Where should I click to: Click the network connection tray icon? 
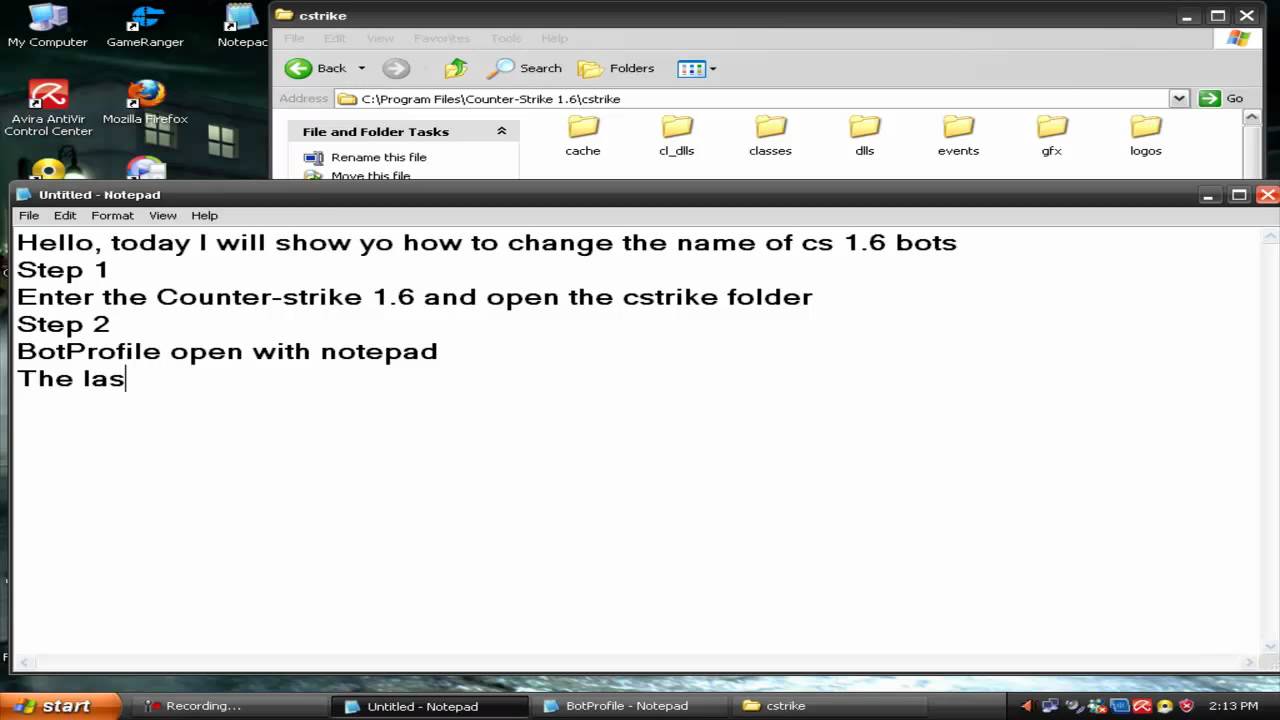point(1050,706)
